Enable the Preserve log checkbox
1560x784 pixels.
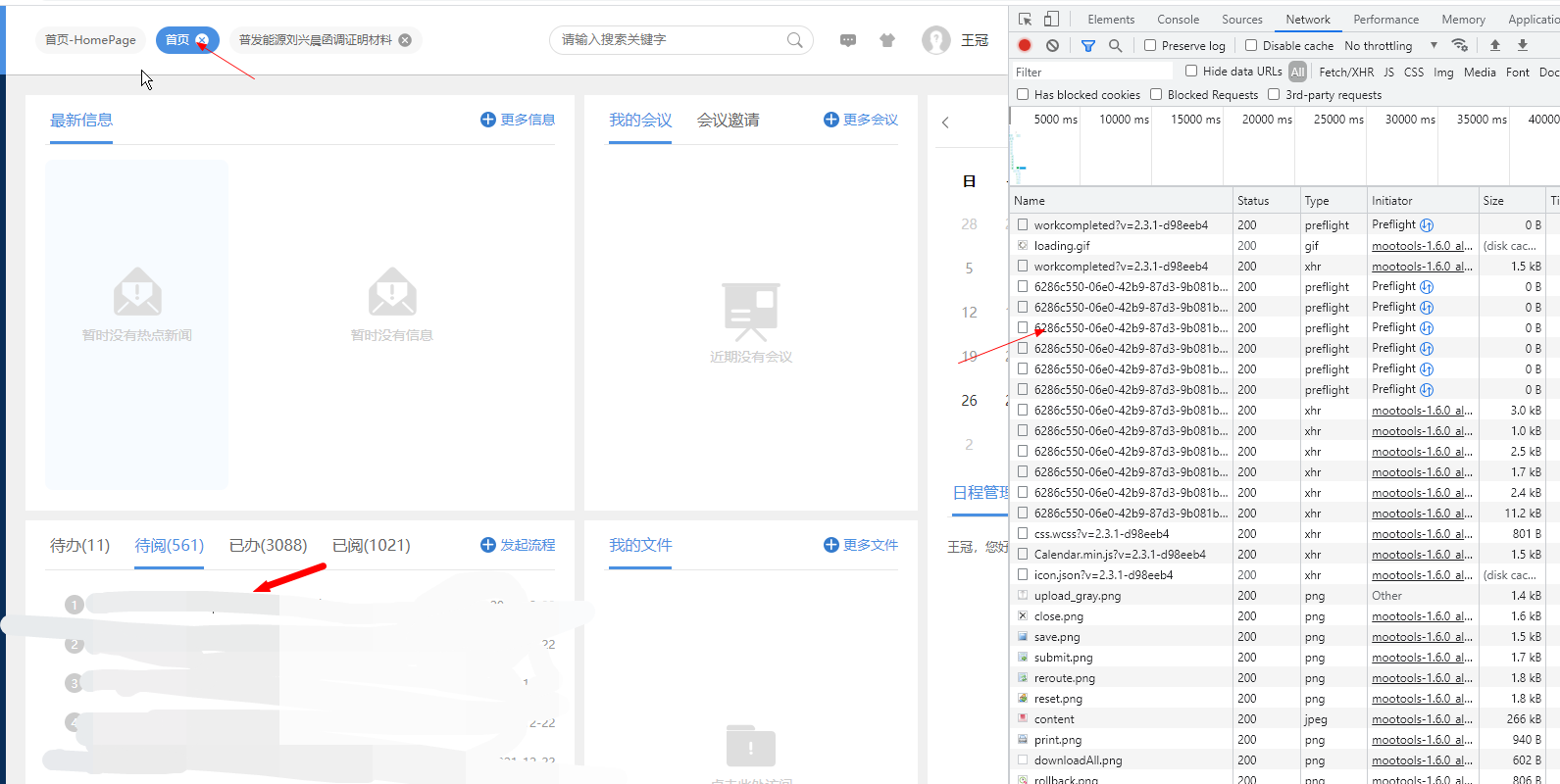coord(1150,45)
